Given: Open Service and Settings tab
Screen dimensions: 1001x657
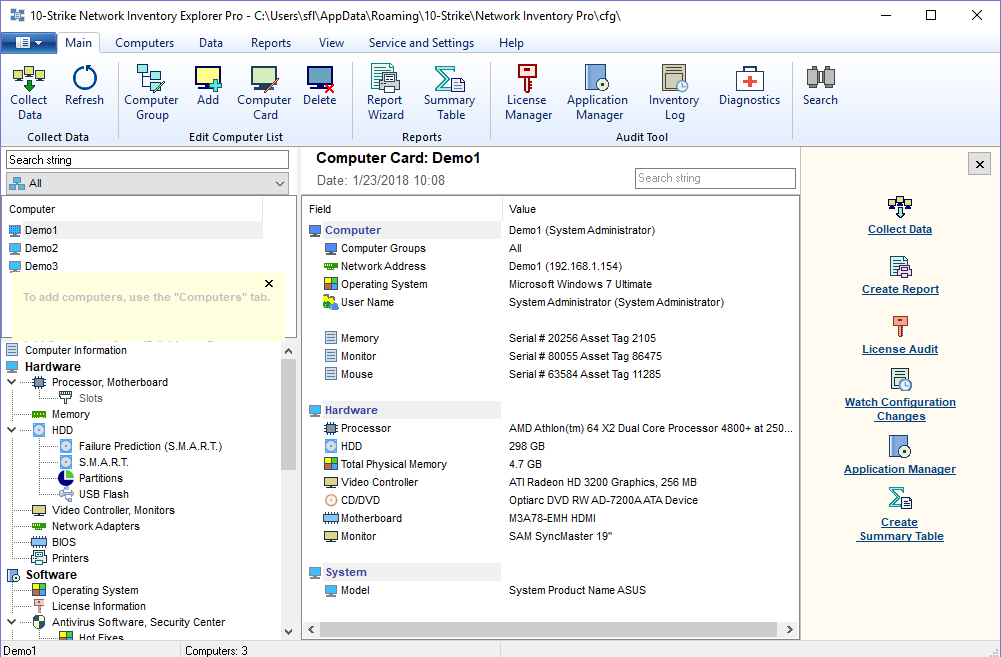Looking at the screenshot, I should point(421,43).
